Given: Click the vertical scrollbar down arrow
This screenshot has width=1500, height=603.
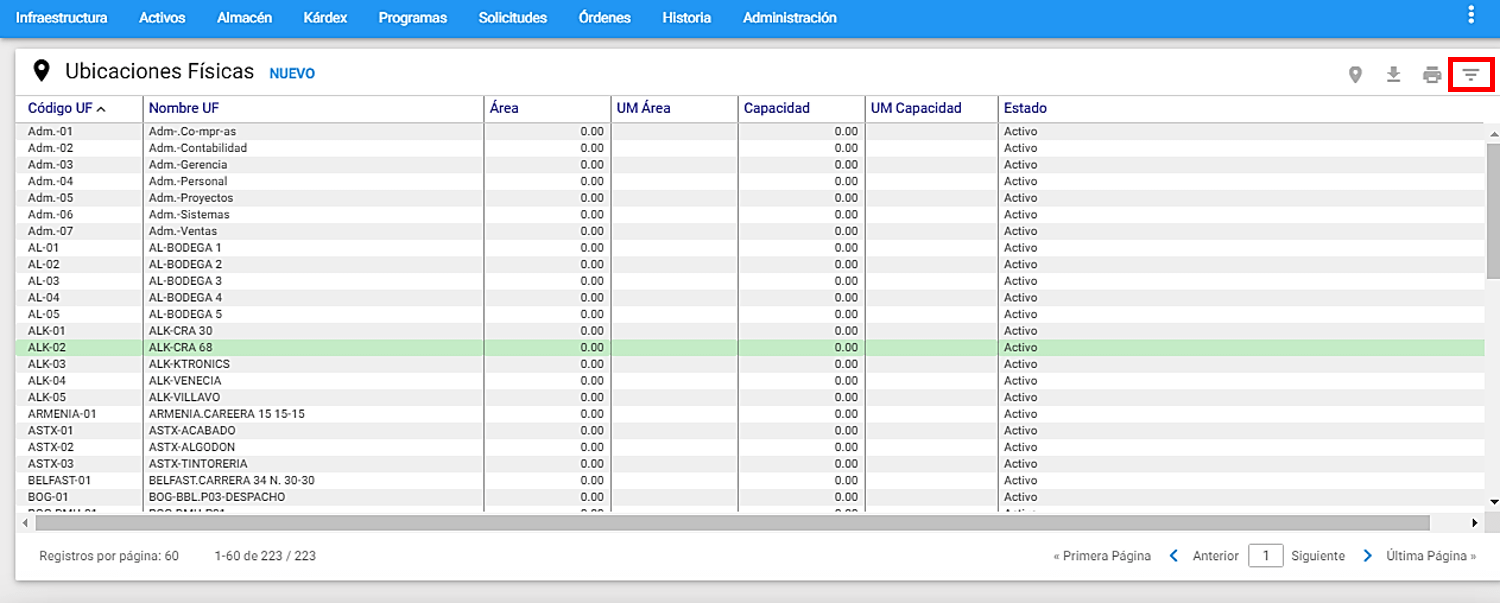Looking at the screenshot, I should click(1493, 502).
